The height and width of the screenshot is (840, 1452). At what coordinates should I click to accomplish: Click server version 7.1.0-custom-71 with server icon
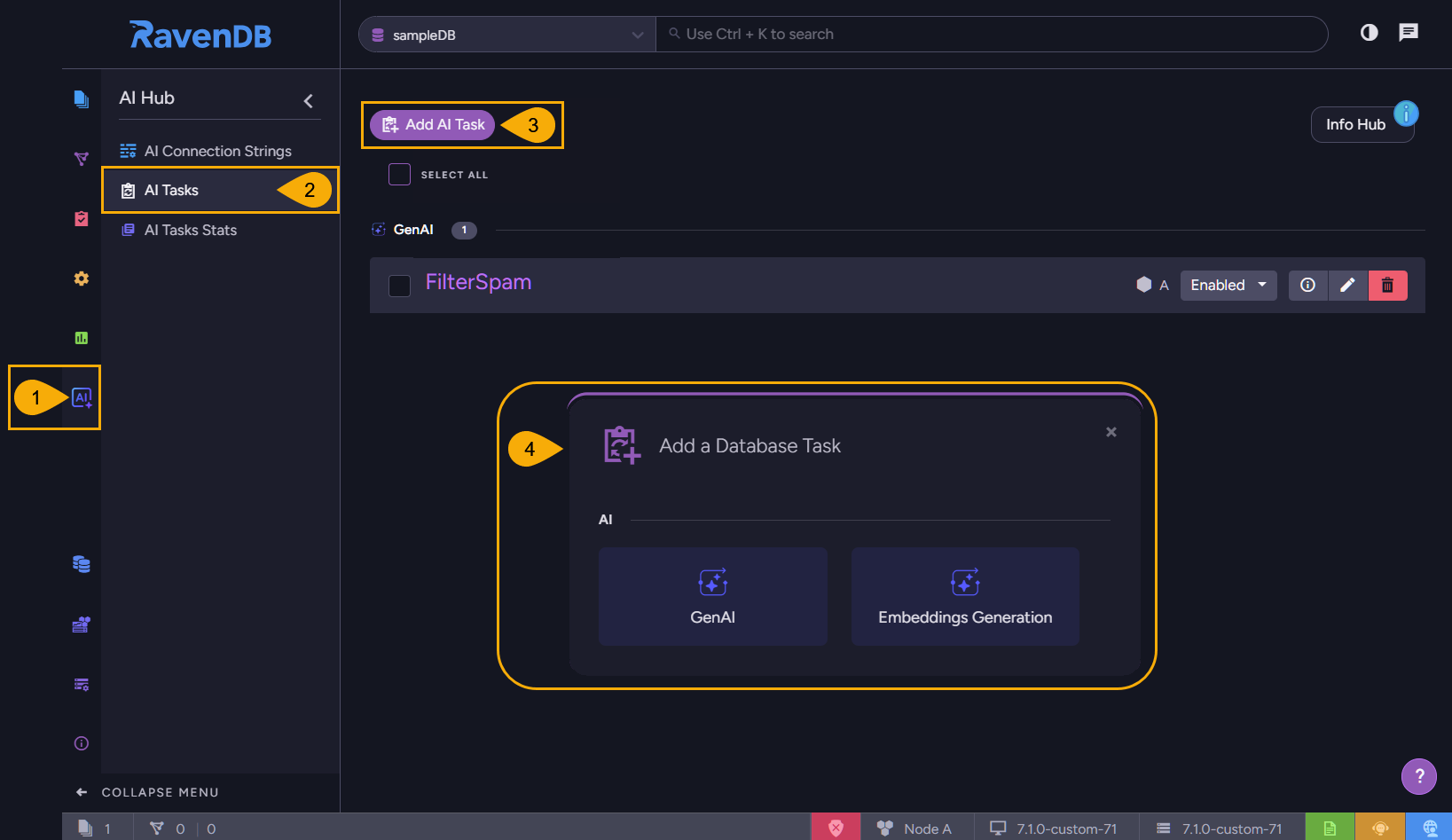tap(1220, 828)
